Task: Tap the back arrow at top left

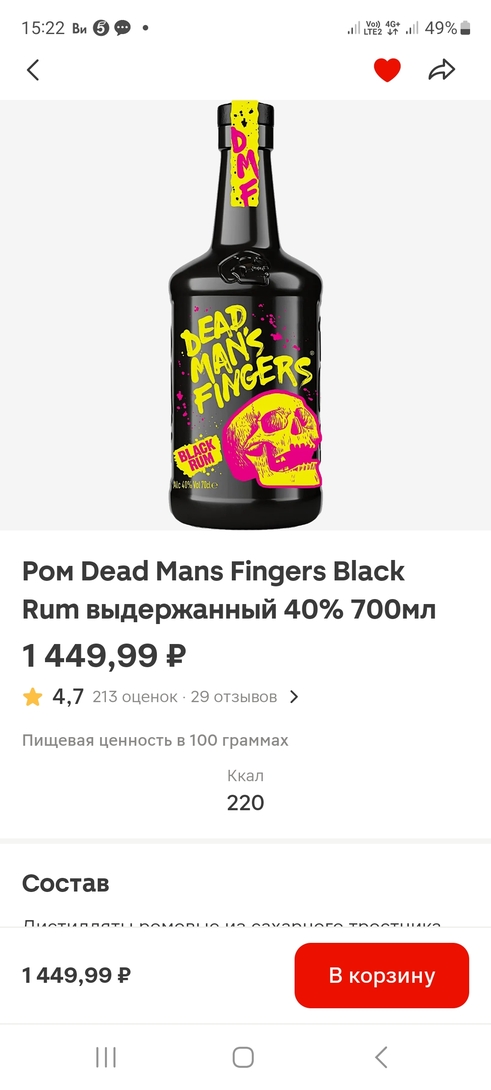Action: [33, 70]
